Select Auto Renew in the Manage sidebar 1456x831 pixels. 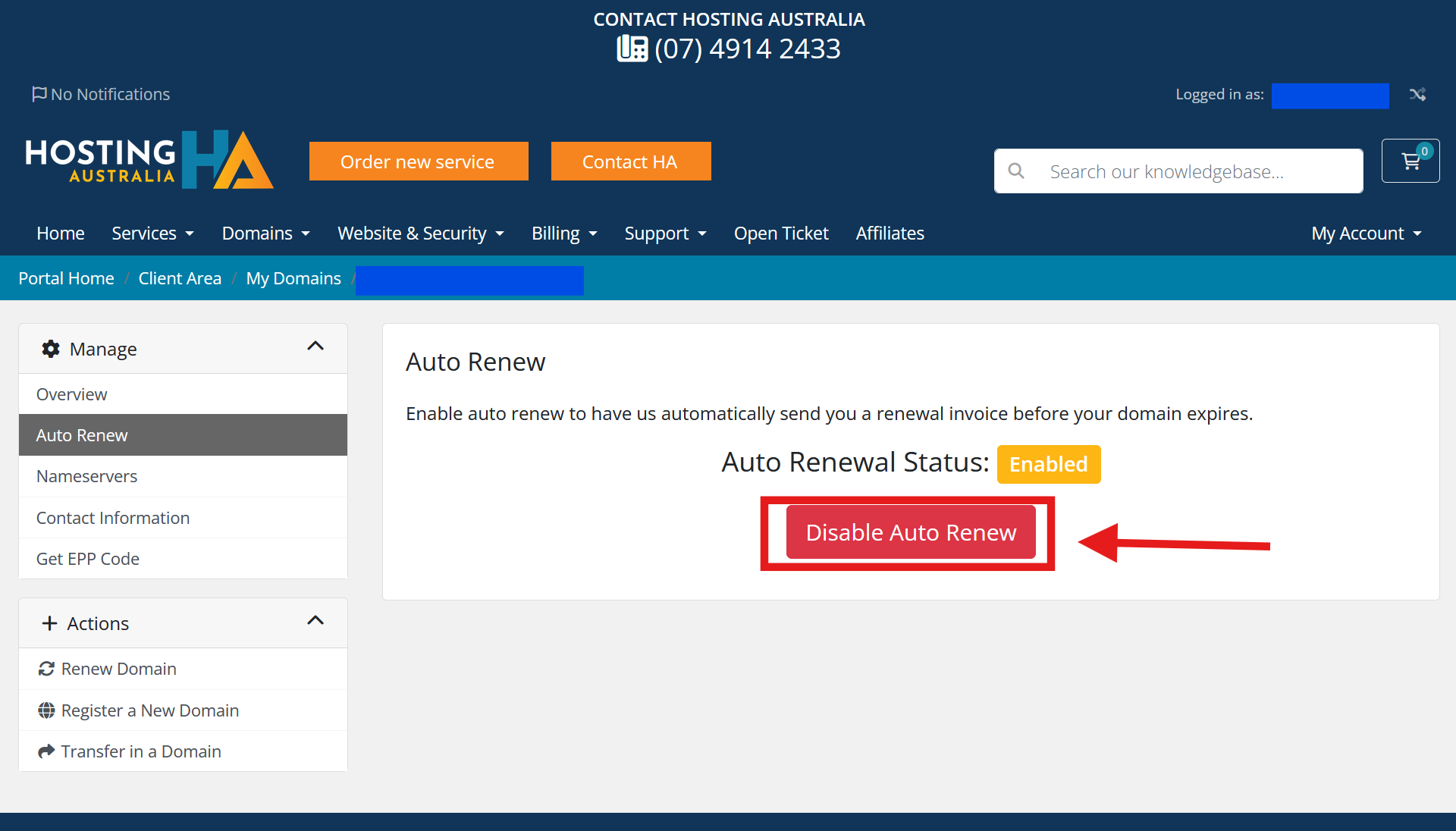point(183,435)
